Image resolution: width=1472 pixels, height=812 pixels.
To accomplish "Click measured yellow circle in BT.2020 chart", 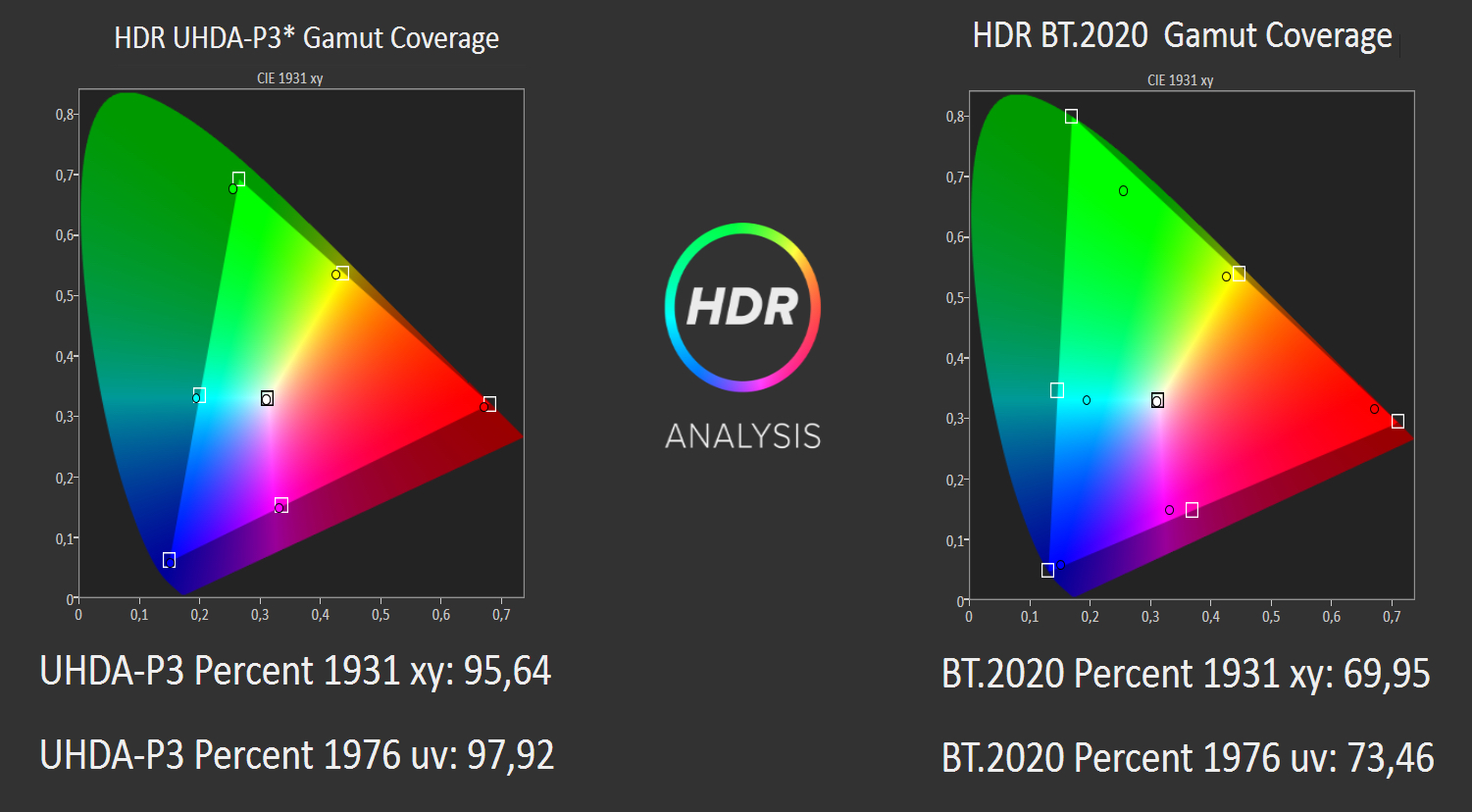I will click(x=1226, y=277).
